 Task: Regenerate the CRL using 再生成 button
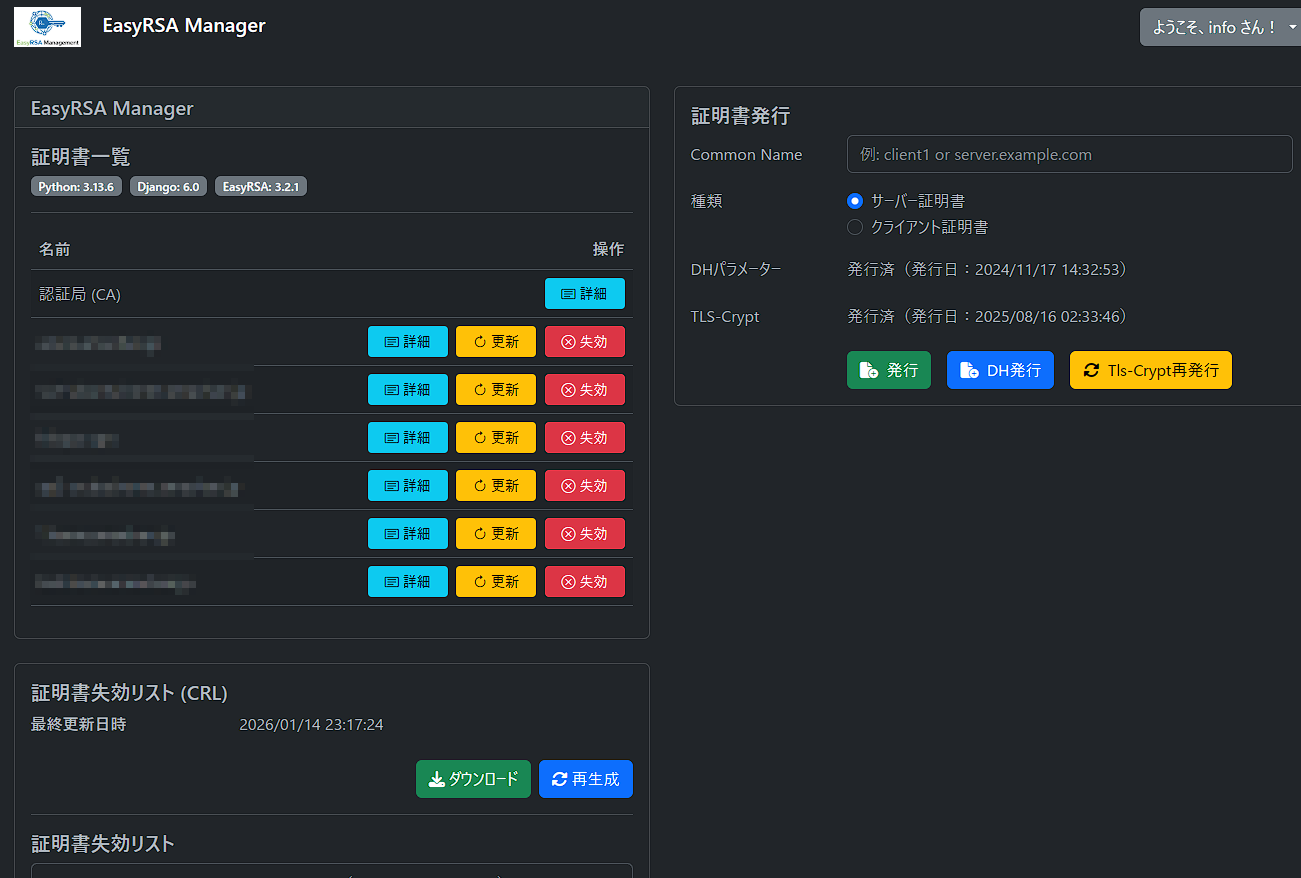pos(585,779)
